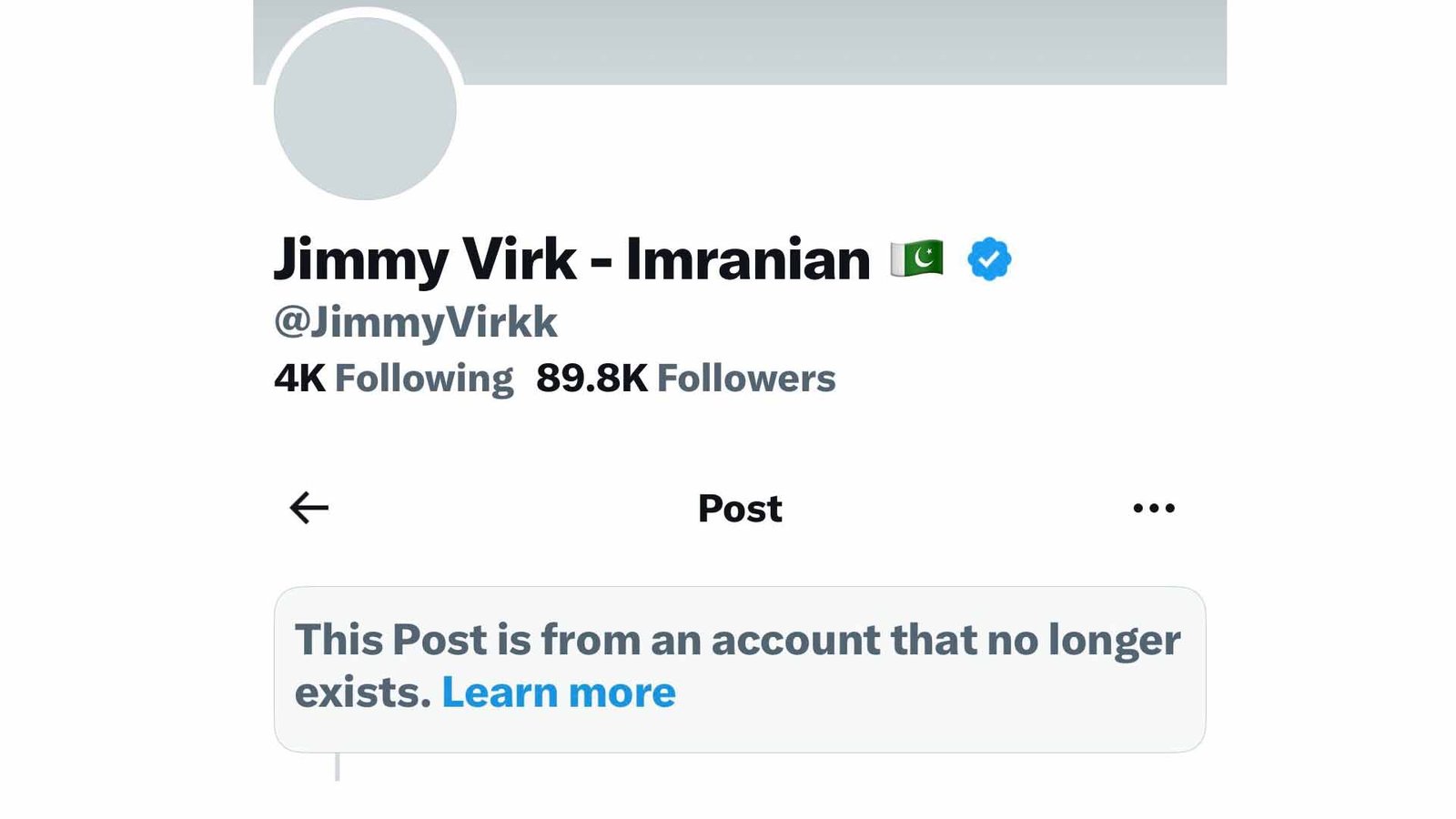Click the word "Imranian" in the name

748,259
